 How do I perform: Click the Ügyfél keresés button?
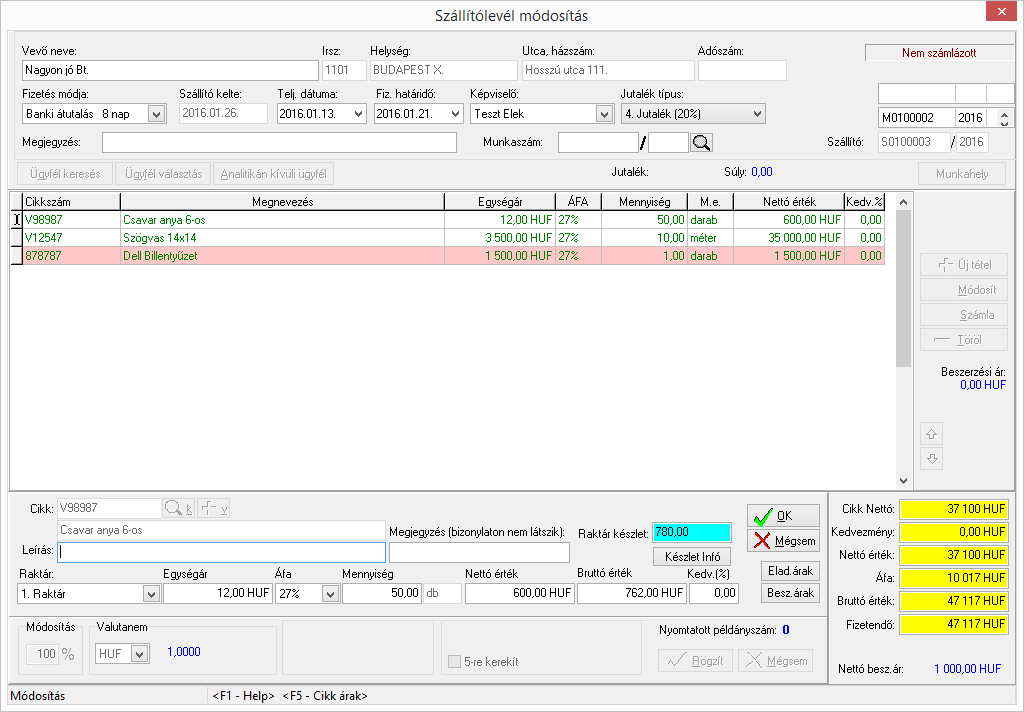pyautogui.click(x=65, y=174)
